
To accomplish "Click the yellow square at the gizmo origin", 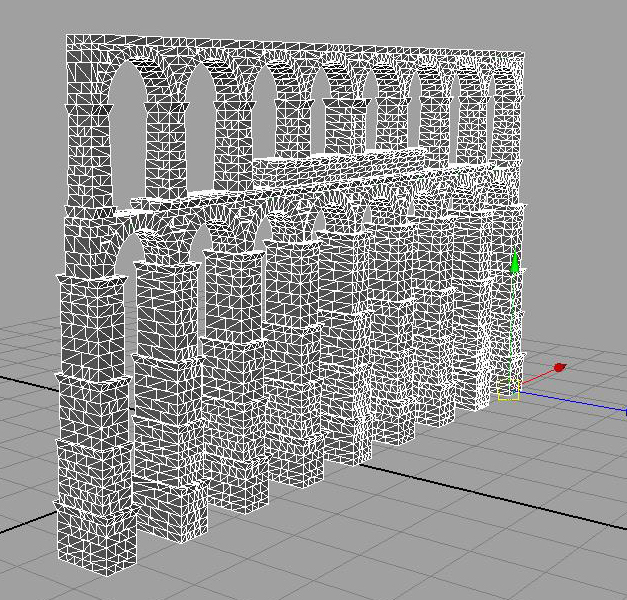I will [508, 390].
